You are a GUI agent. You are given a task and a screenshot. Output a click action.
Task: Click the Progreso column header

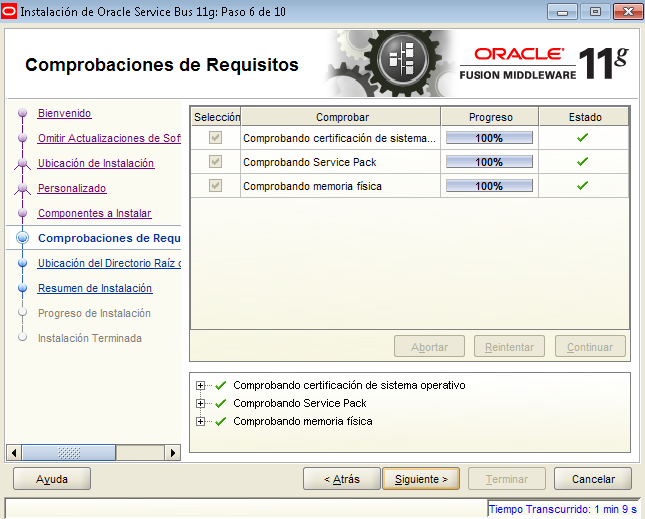pyautogui.click(x=490, y=117)
